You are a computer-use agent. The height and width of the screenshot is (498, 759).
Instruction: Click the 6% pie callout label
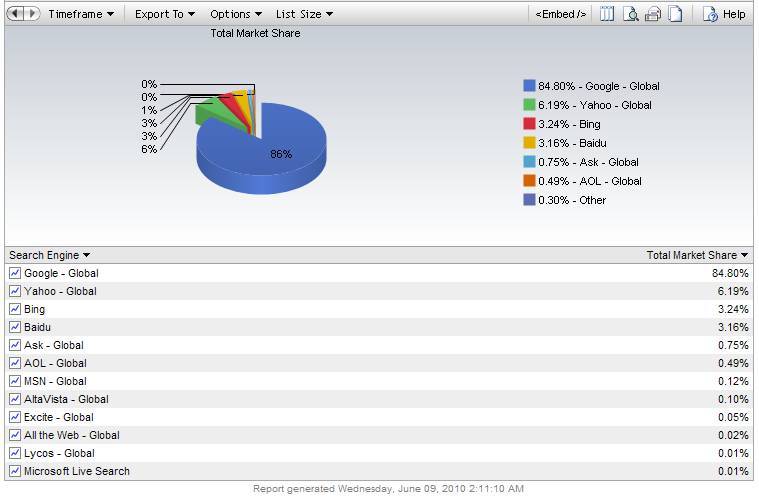tap(149, 149)
